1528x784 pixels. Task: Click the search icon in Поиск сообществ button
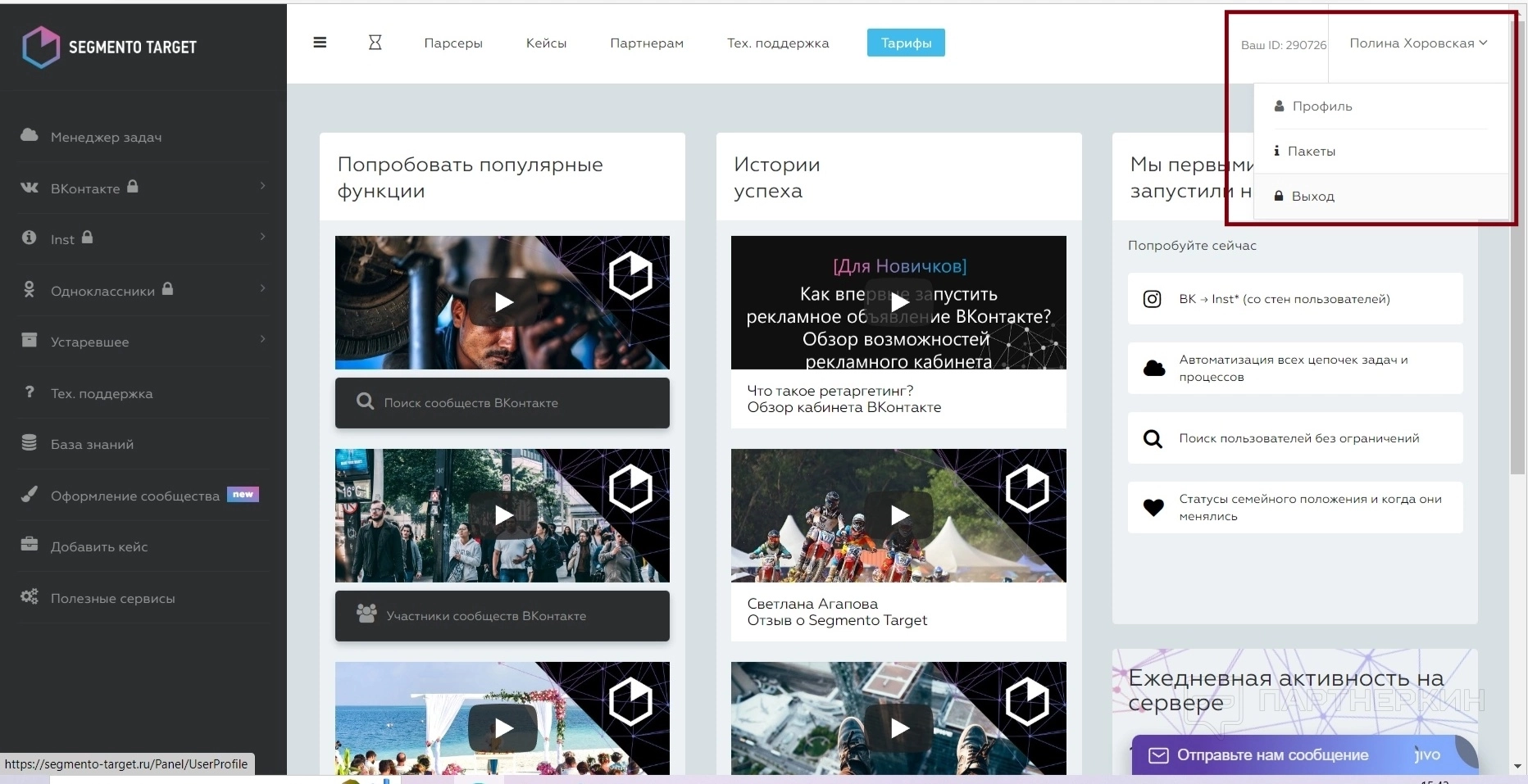[366, 401]
